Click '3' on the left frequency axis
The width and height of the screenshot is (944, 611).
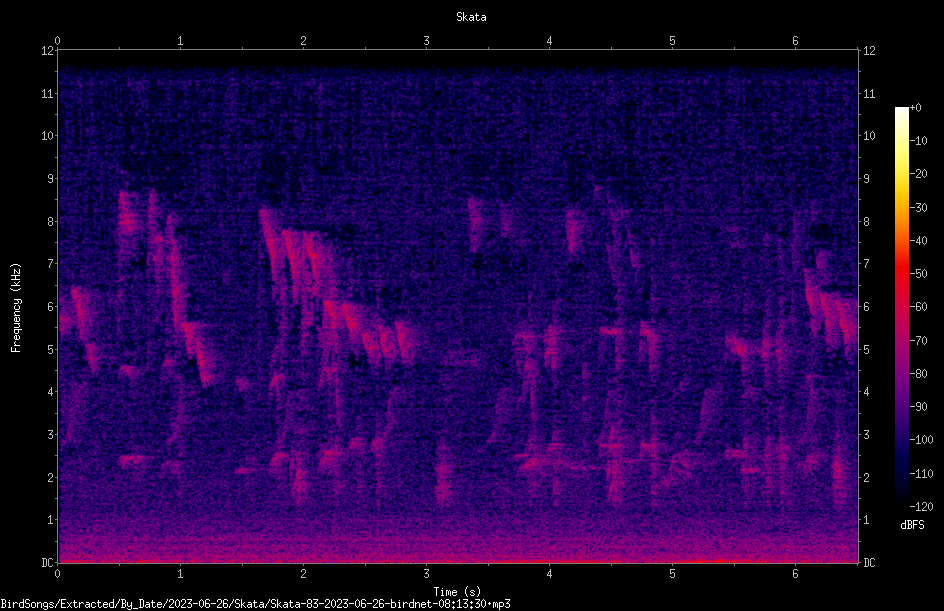point(51,435)
